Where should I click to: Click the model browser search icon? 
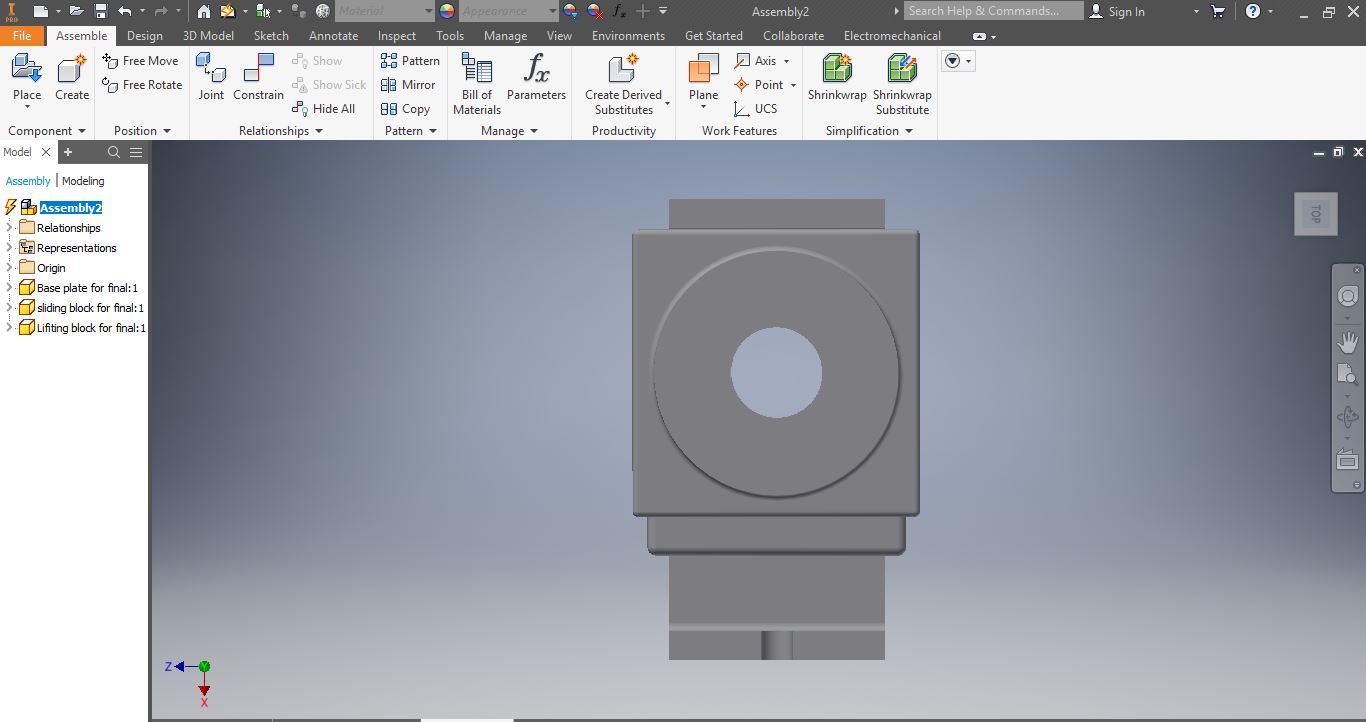pyautogui.click(x=114, y=152)
